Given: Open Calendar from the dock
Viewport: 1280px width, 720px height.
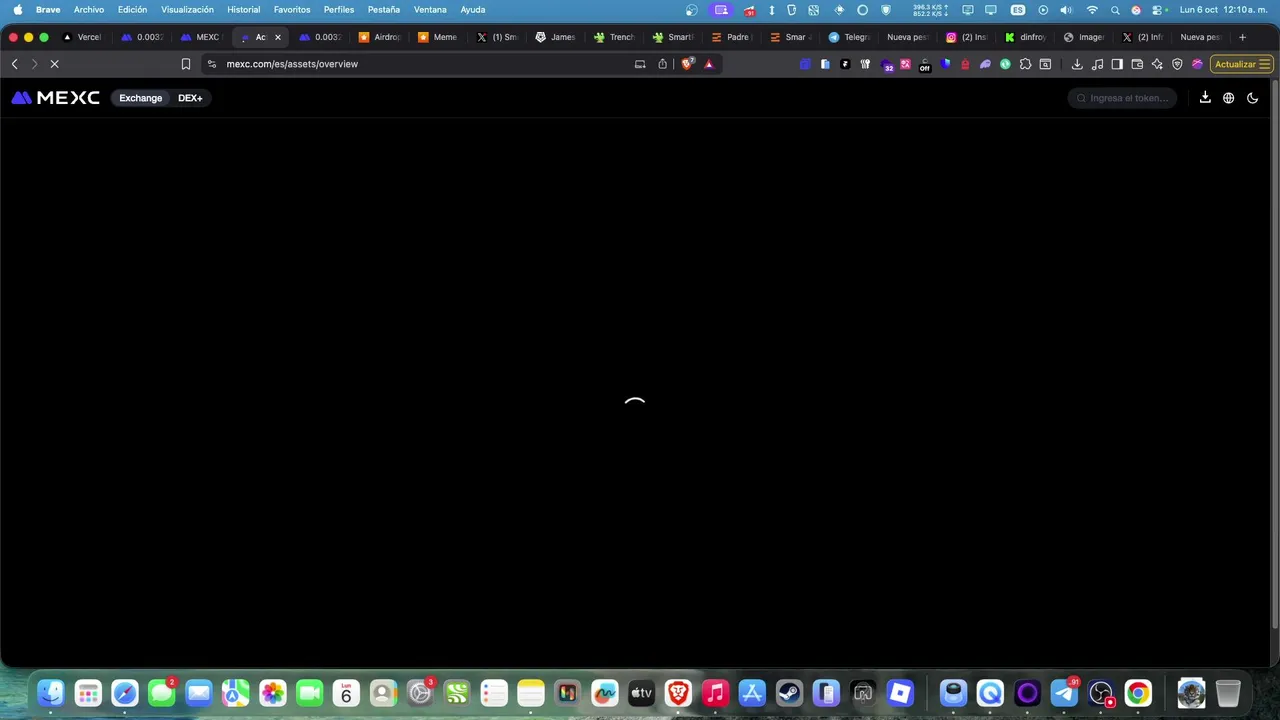Looking at the screenshot, I should (x=346, y=693).
